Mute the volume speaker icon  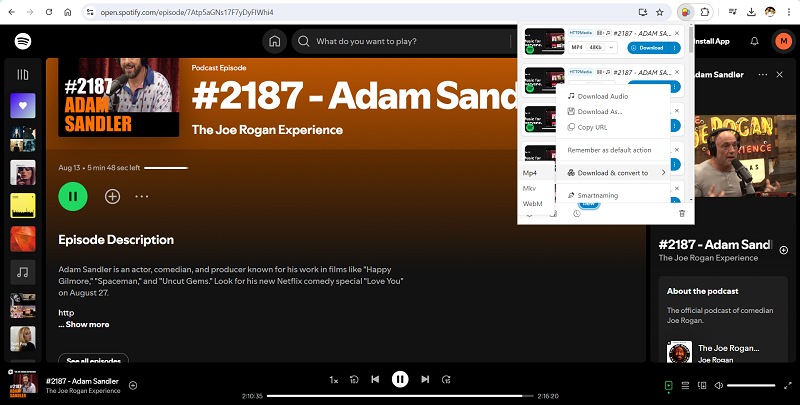tap(718, 385)
